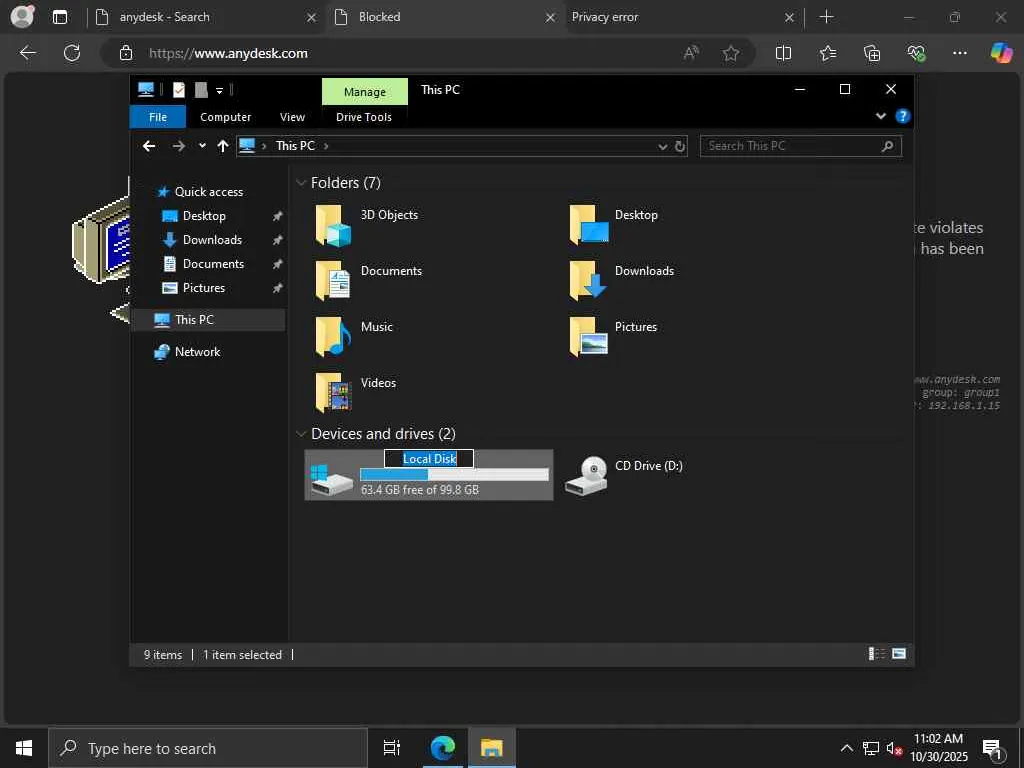Click the Local Disk rename text box
The image size is (1024, 768).
(429, 458)
